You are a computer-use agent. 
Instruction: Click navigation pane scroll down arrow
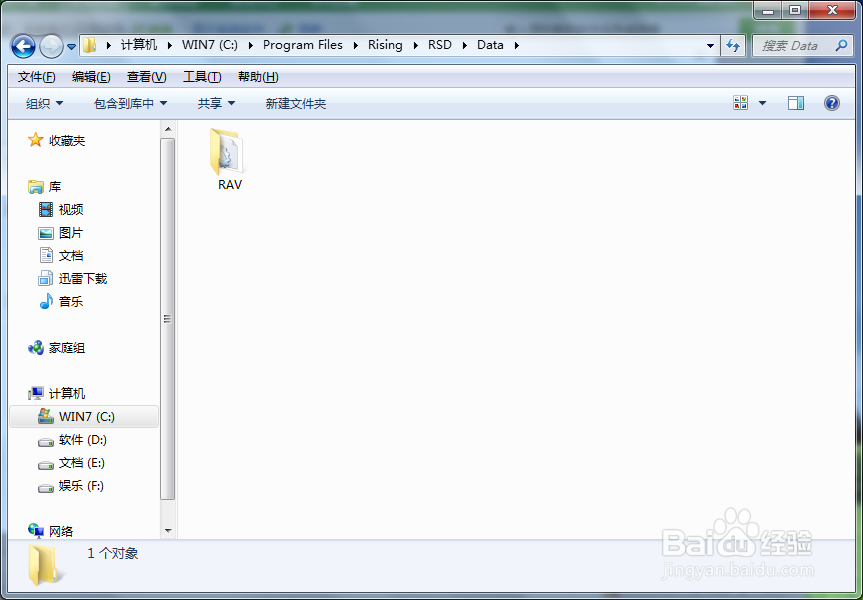point(168,531)
